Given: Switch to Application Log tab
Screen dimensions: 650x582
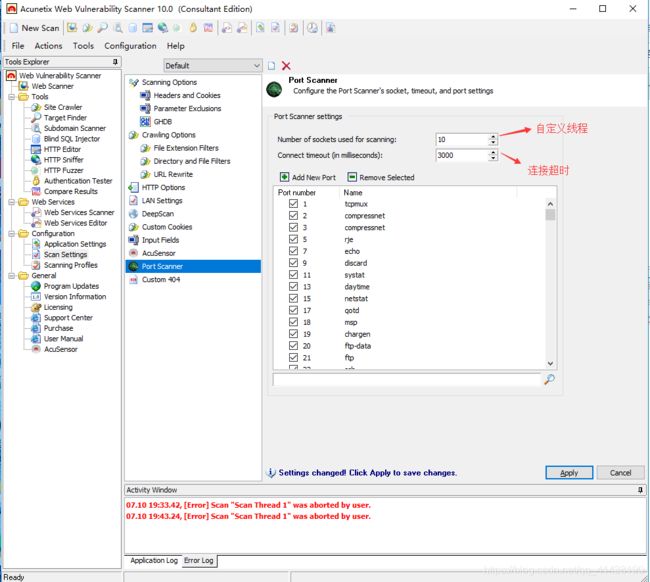Looking at the screenshot, I should tap(154, 560).
